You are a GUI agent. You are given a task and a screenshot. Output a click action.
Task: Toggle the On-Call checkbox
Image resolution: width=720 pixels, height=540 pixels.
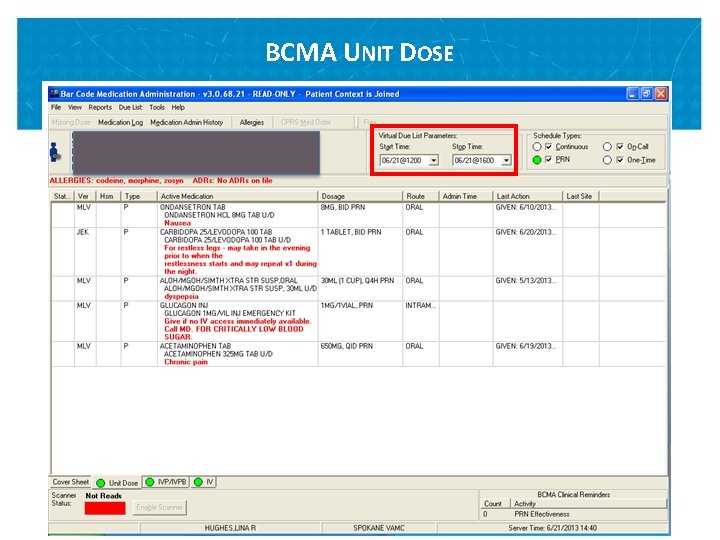pos(620,147)
